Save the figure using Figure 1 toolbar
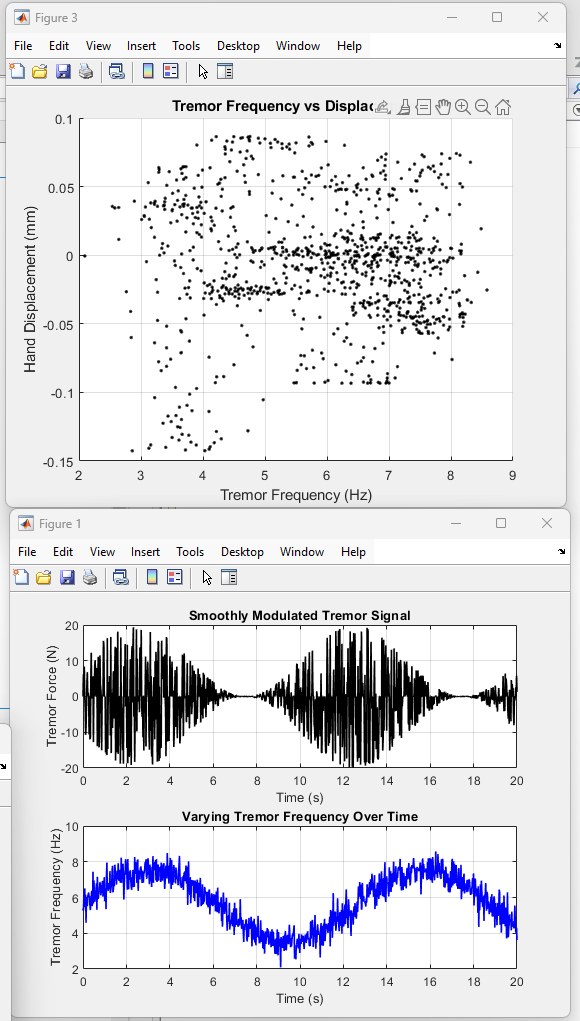Screen dimensions: 580x1021 coord(67,578)
